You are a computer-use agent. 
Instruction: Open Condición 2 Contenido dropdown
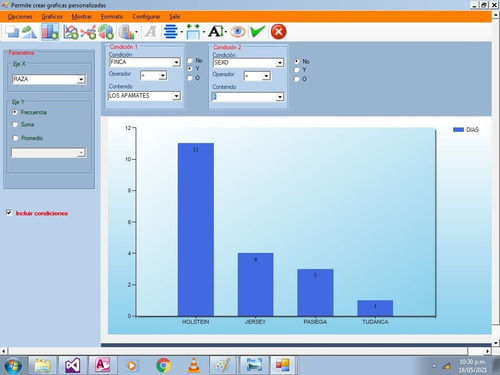280,97
